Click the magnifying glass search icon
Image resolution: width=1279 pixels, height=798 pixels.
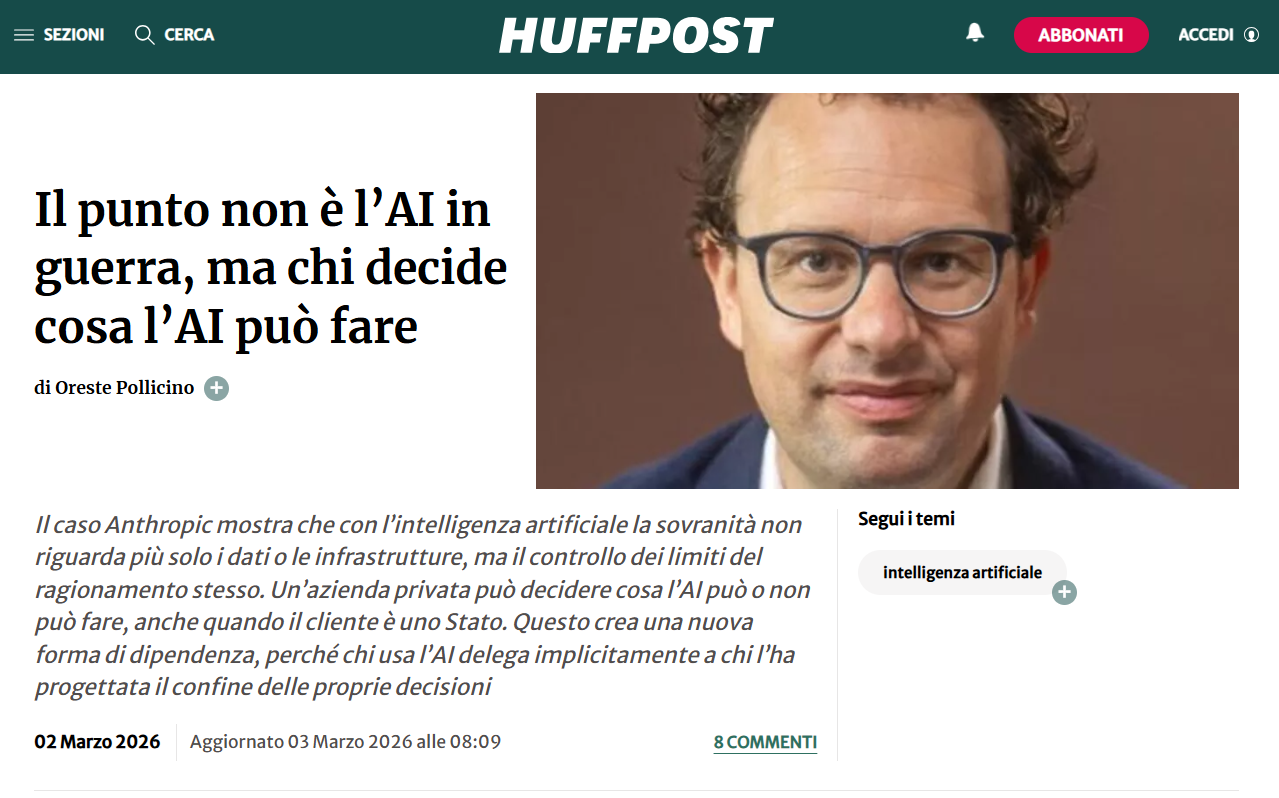coord(145,35)
